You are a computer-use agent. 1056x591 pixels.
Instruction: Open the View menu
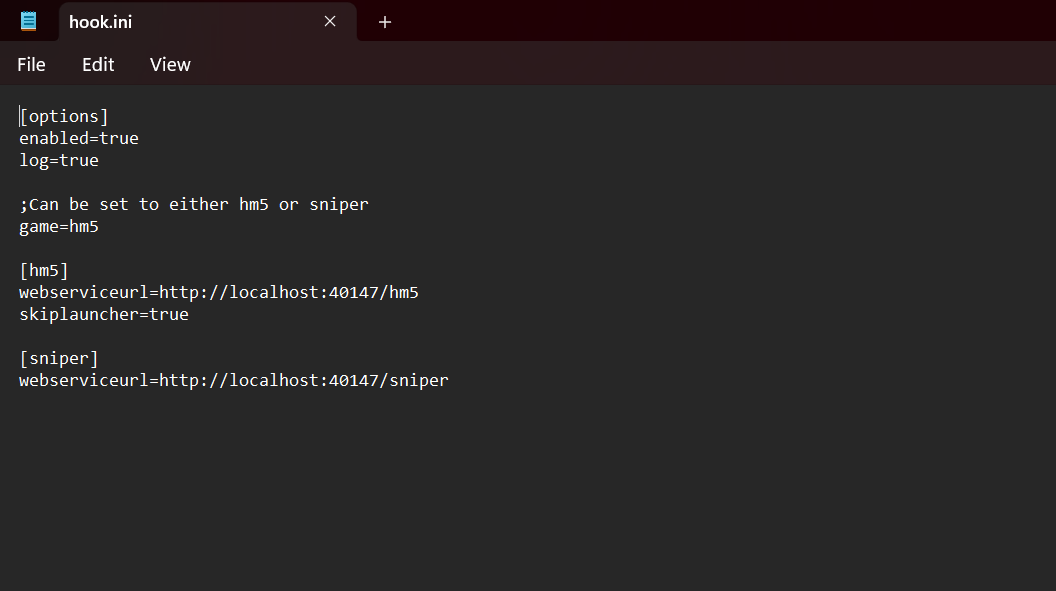pyautogui.click(x=170, y=65)
